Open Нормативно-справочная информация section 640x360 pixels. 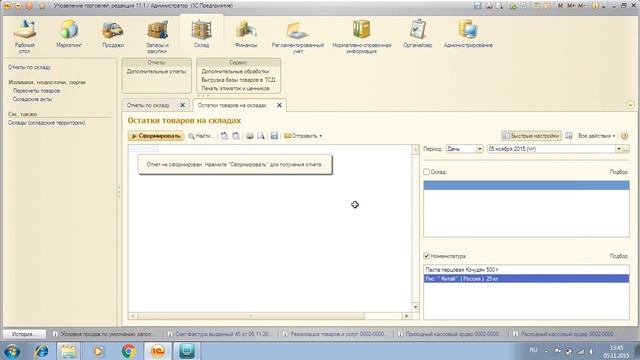point(362,36)
